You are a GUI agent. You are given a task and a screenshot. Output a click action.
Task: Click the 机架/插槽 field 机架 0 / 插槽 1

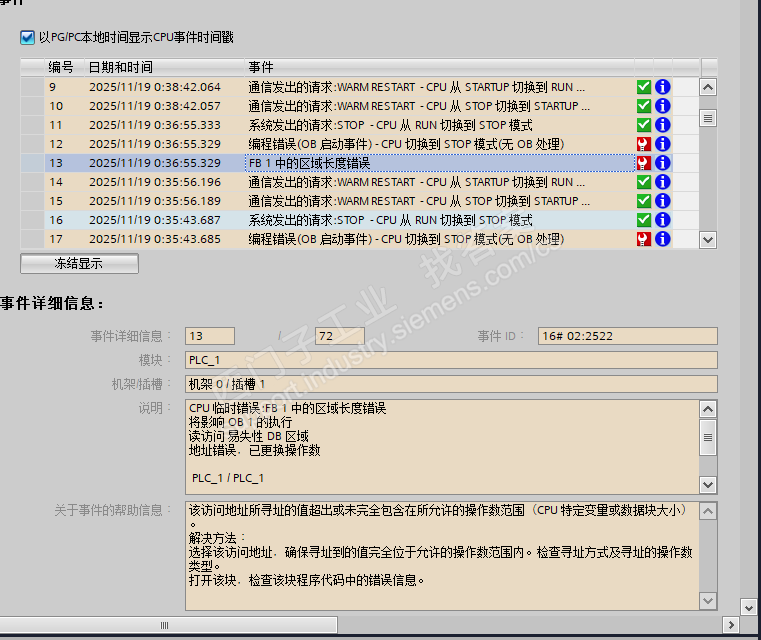(x=451, y=384)
